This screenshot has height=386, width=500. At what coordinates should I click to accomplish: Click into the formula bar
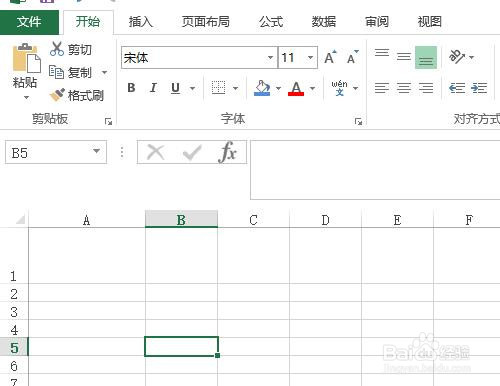tap(375, 170)
